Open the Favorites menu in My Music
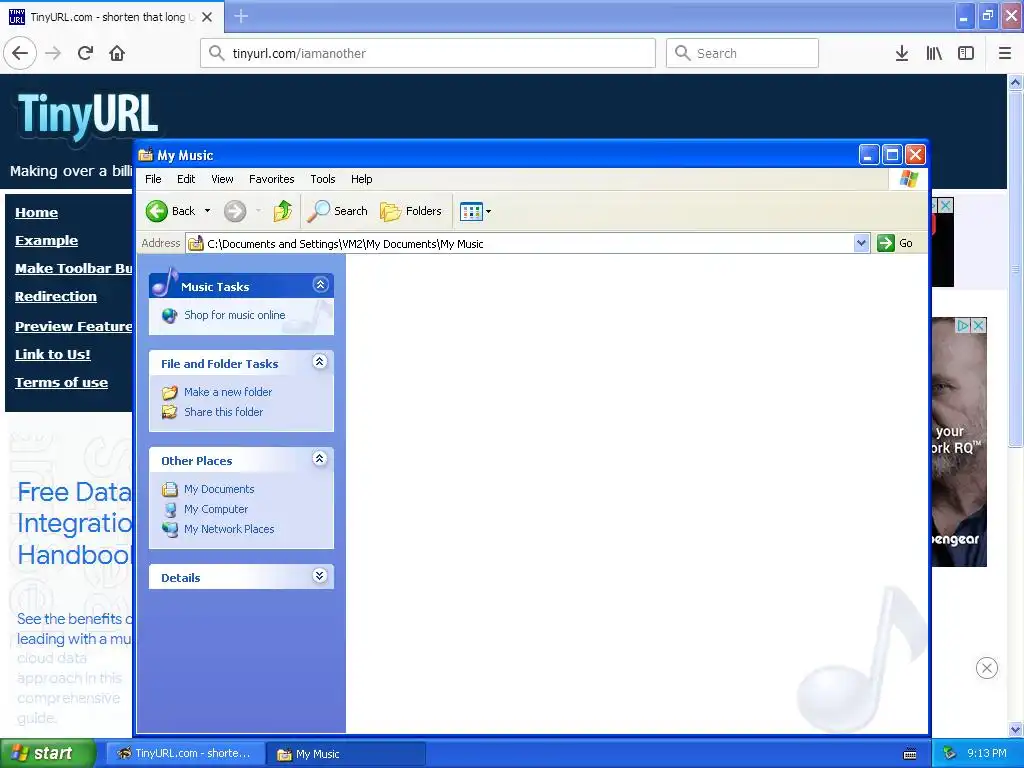Screen dimensions: 1024x768 tap(272, 179)
